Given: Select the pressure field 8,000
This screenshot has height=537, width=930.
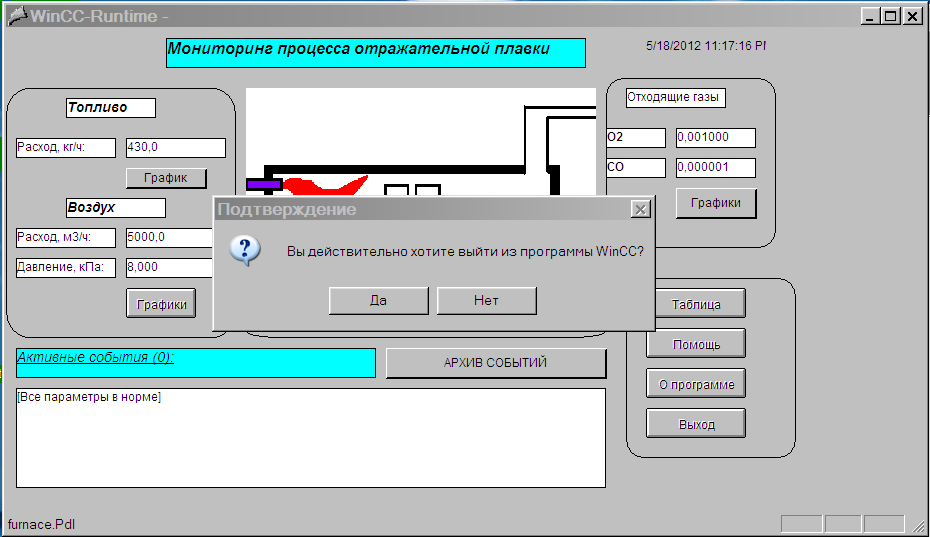Looking at the screenshot, I should pos(170,268).
